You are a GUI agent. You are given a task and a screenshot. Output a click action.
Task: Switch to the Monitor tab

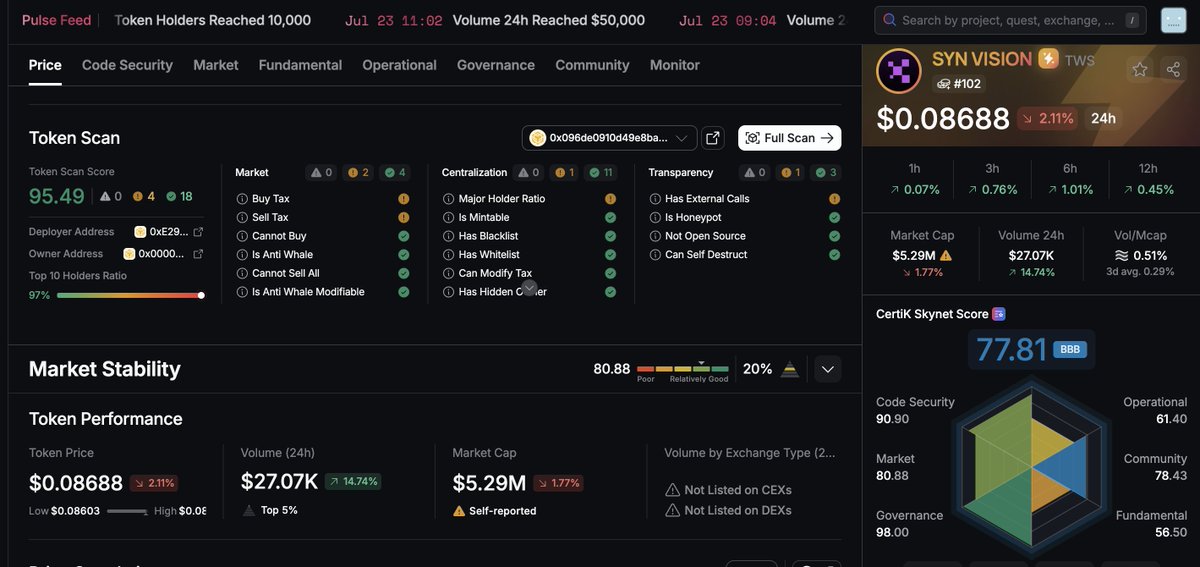tap(675, 65)
